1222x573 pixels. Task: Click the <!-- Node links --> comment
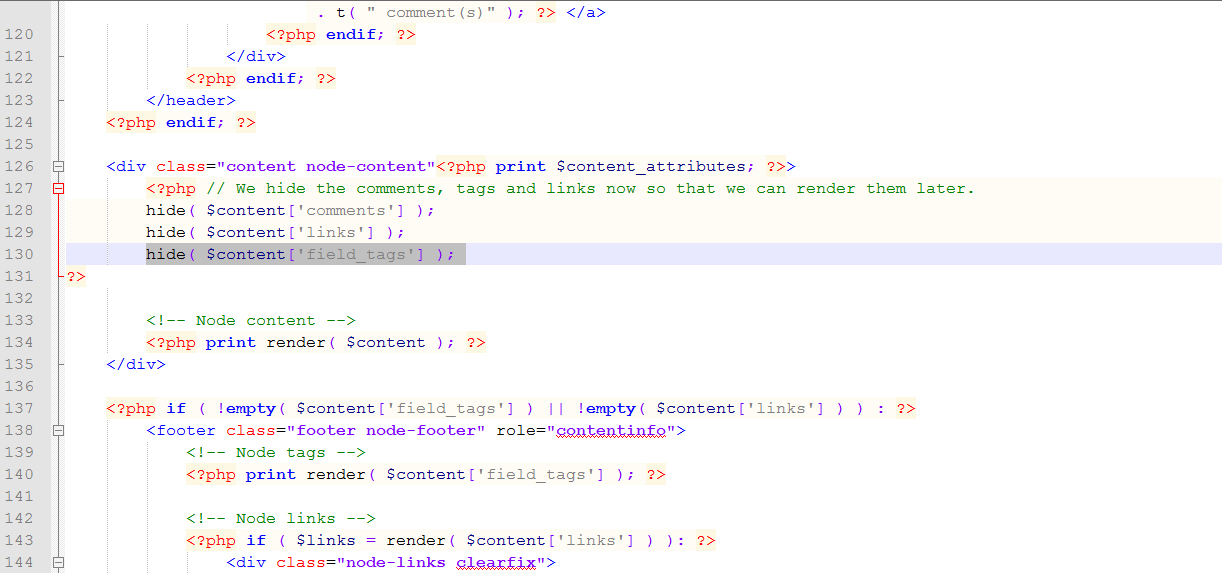pos(281,519)
